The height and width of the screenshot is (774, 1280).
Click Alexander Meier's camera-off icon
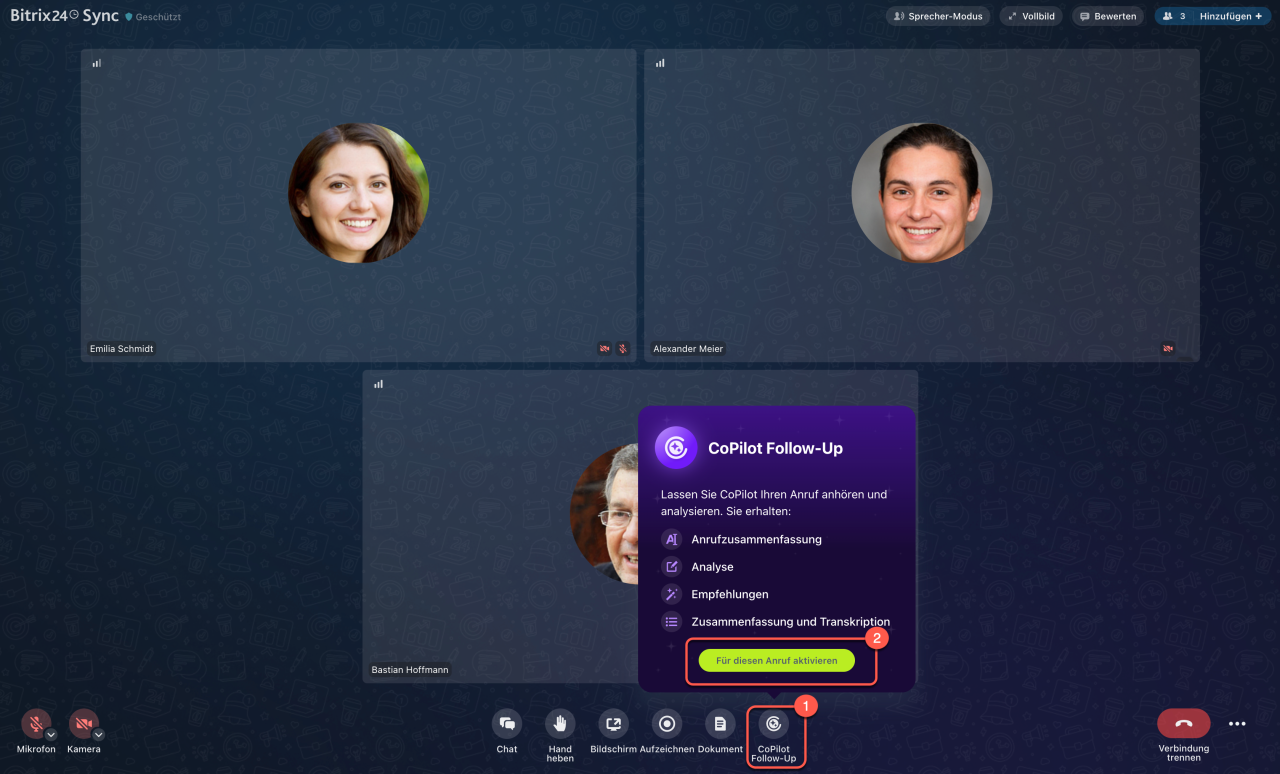click(1168, 349)
